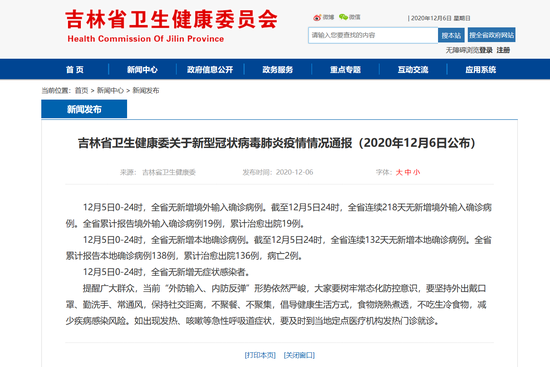Viewport: 550px width, 367px height.
Task: Click the 搜本站 search button
Action: [451, 35]
